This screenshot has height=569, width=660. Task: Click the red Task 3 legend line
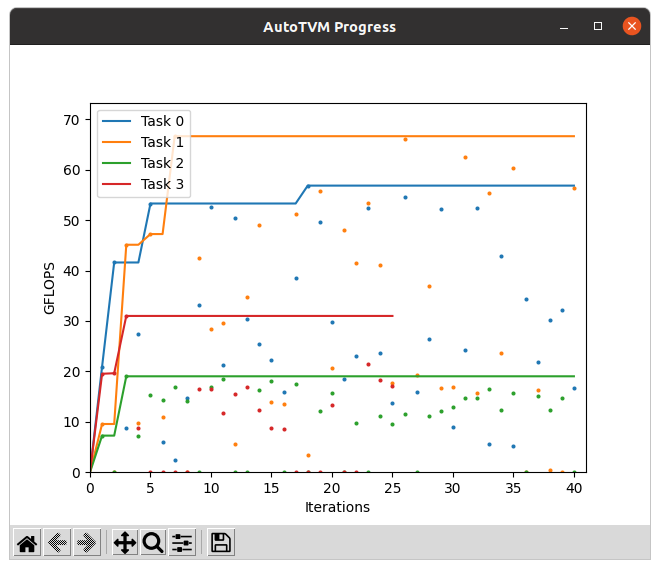[x=117, y=184]
